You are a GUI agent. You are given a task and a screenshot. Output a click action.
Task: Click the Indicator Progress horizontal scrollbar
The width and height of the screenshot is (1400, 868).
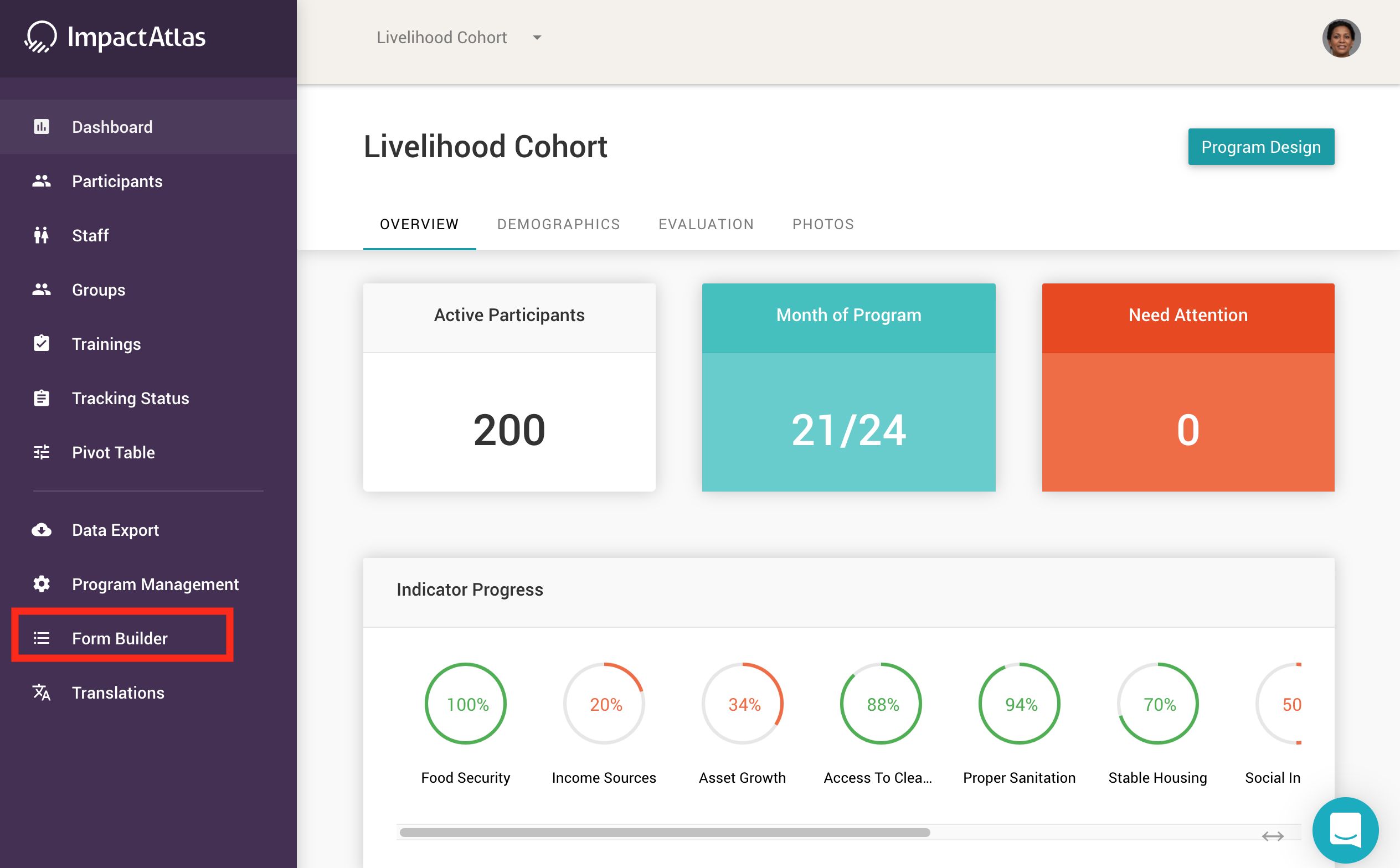pos(665,833)
